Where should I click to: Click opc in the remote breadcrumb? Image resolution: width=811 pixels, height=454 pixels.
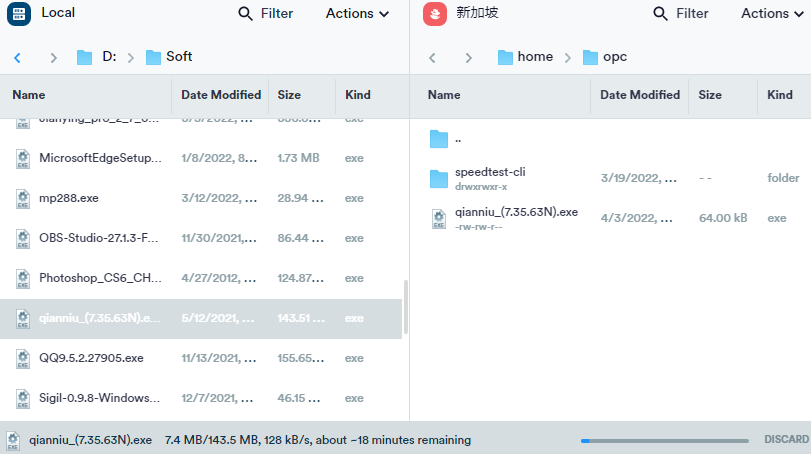tap(615, 57)
